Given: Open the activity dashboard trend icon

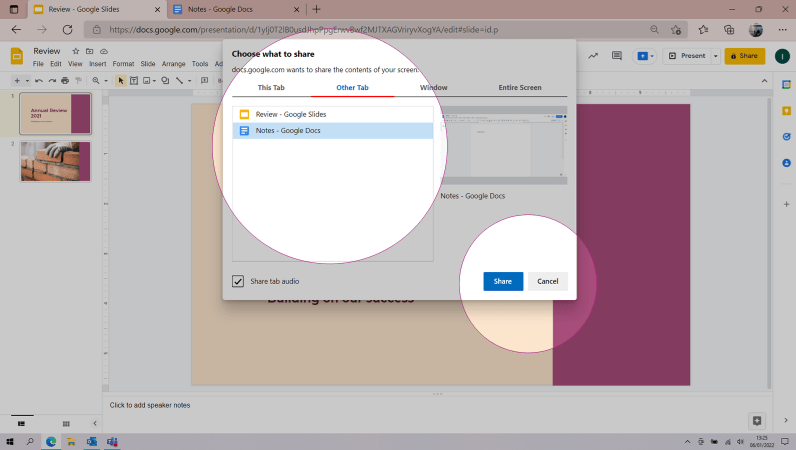Looking at the screenshot, I should (x=593, y=56).
